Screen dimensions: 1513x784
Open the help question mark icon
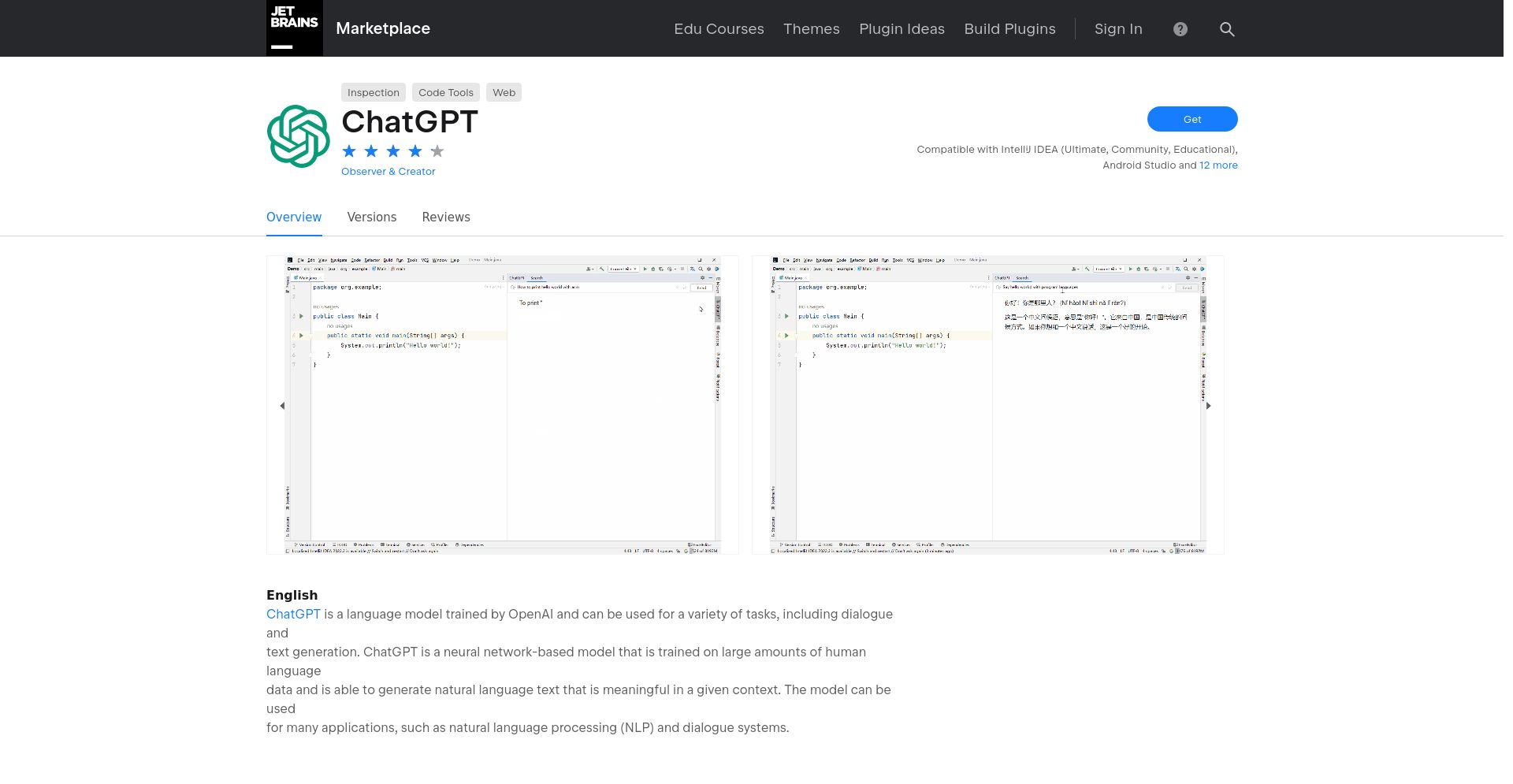coord(1180,29)
